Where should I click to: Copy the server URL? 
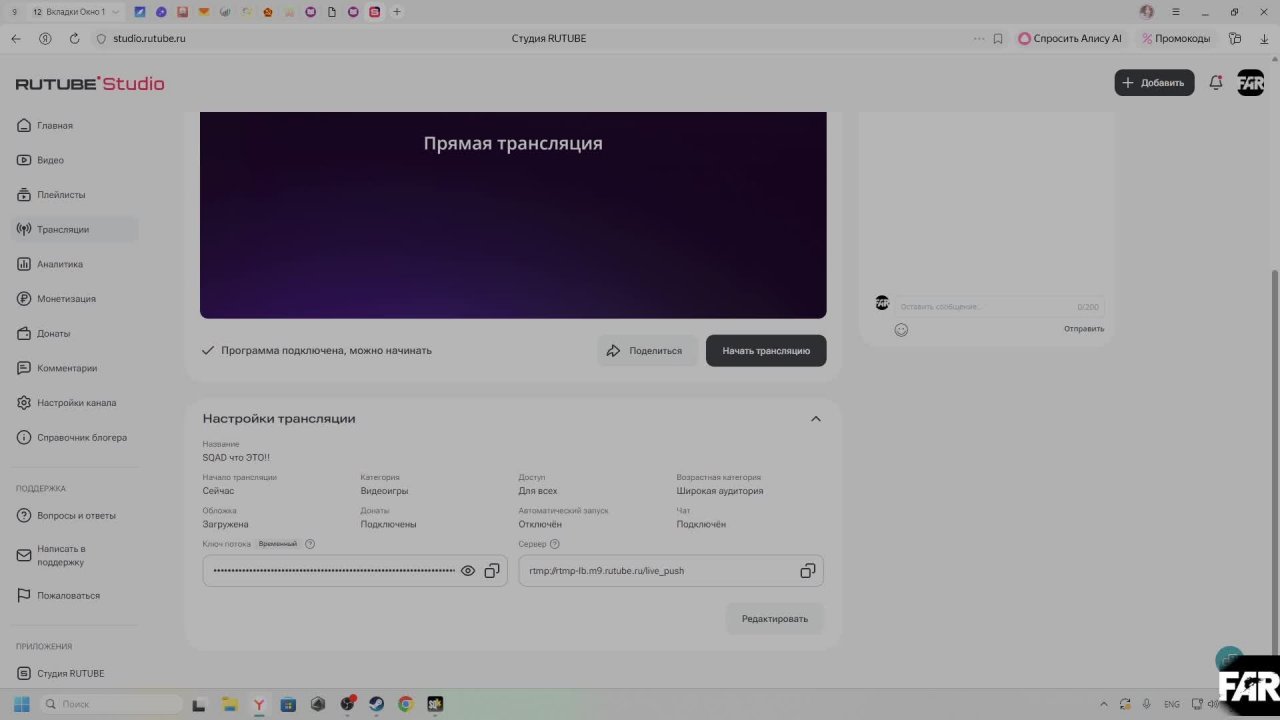[808, 571]
